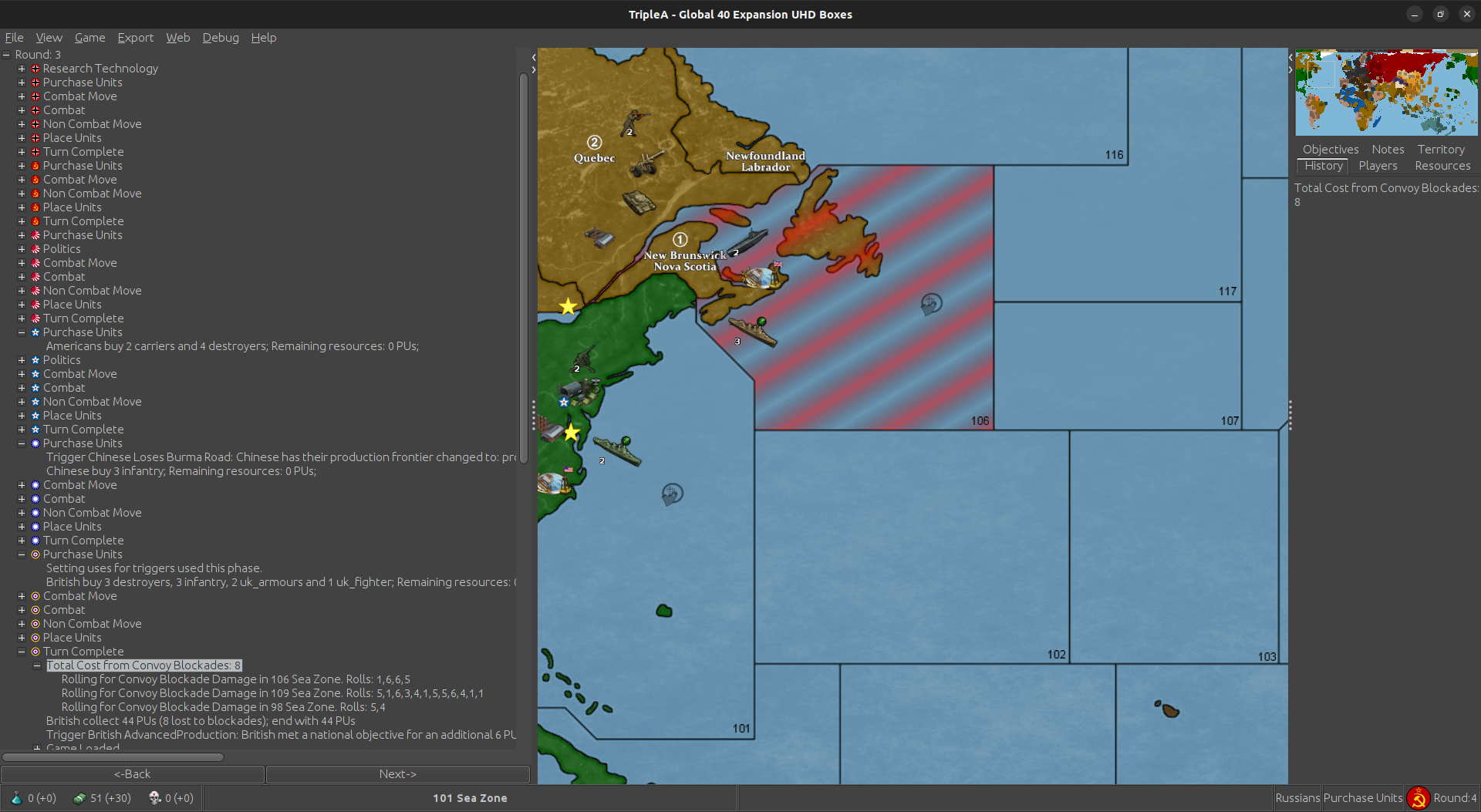Click the Russian hammer and sickle status icon
This screenshot has height=812, width=1481.
1418,798
